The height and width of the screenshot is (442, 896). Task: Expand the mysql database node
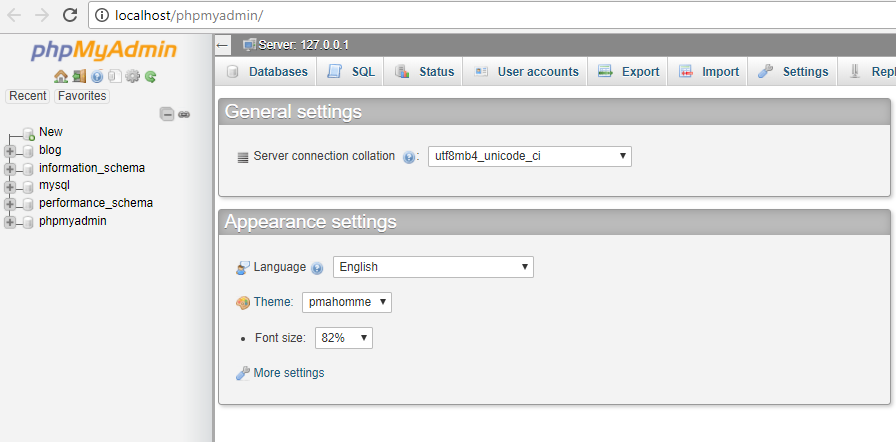tap(10, 187)
